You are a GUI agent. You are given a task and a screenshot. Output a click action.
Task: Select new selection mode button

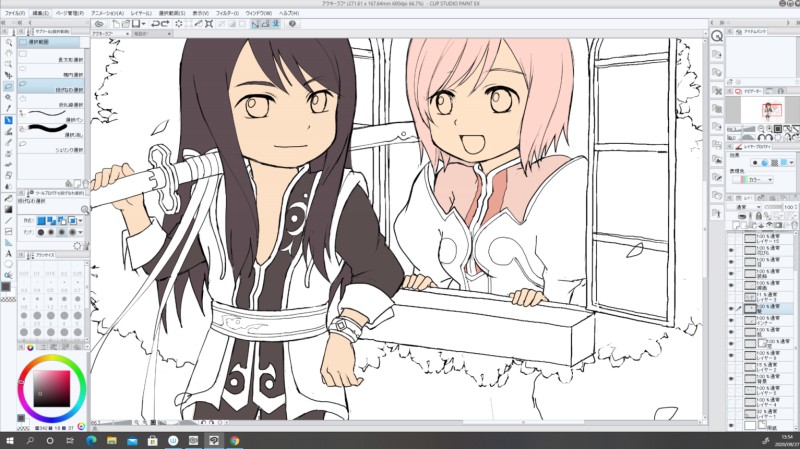(x=42, y=220)
